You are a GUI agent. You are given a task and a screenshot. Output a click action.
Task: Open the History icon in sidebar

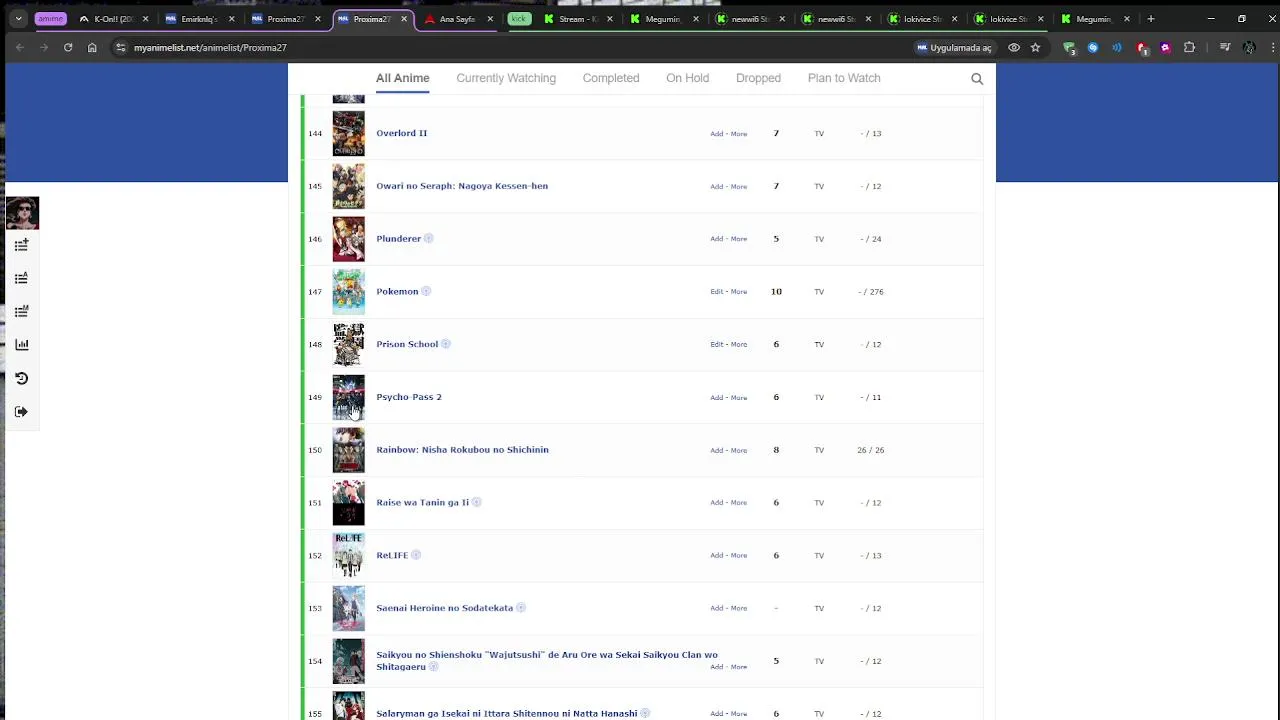point(21,378)
